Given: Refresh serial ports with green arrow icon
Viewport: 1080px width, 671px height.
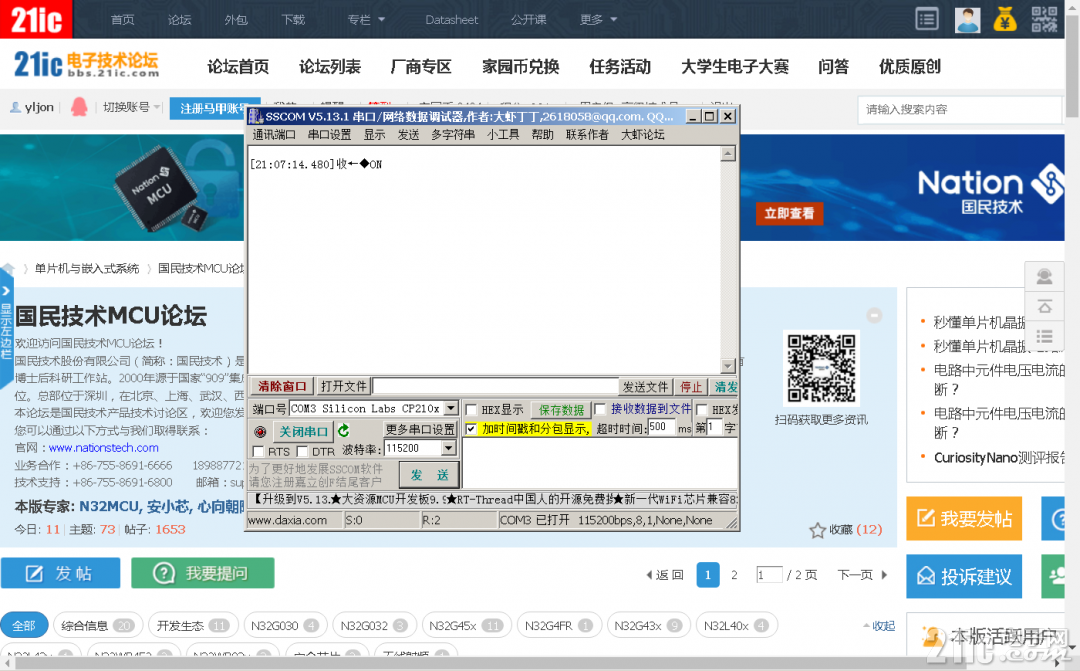Looking at the screenshot, I should pyautogui.click(x=344, y=431).
